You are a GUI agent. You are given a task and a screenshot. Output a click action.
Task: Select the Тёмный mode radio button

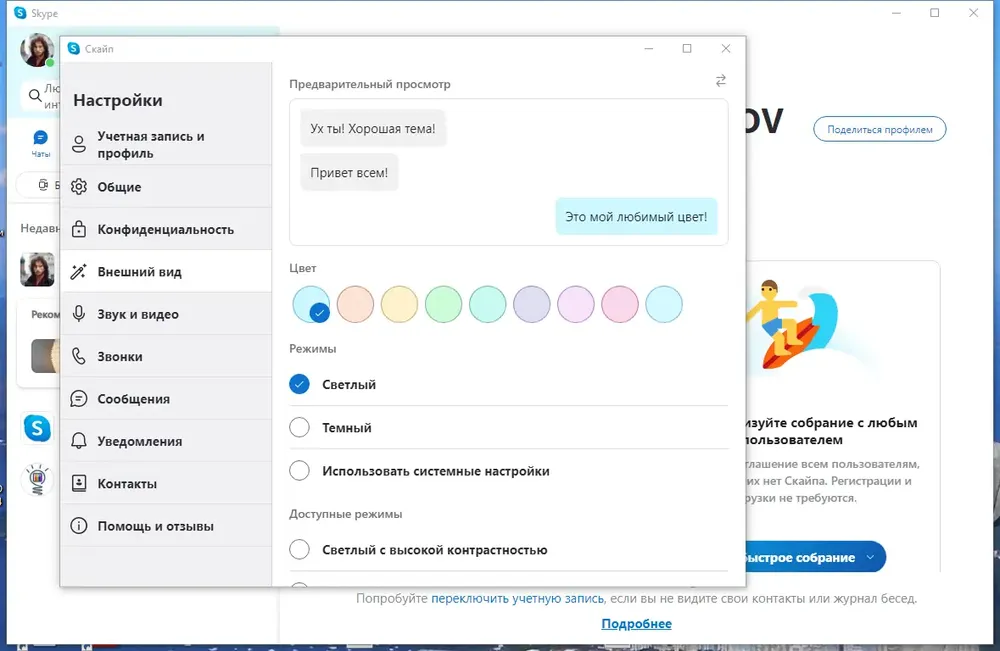[299, 427]
